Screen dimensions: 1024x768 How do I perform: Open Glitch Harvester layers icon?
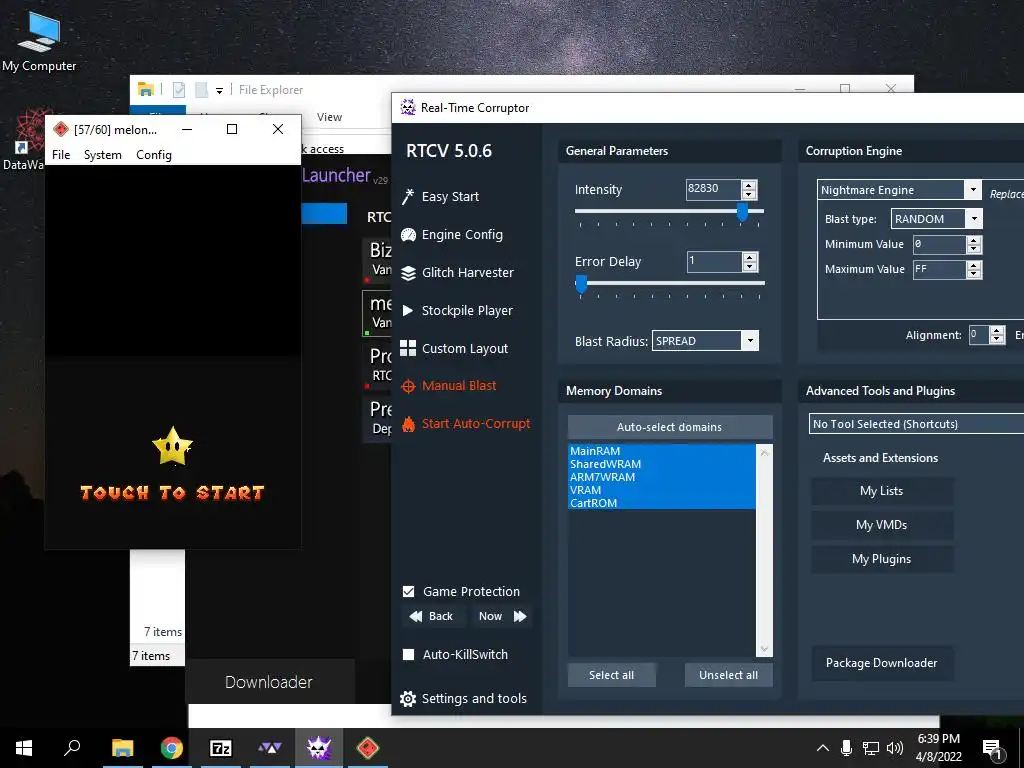[x=408, y=273]
